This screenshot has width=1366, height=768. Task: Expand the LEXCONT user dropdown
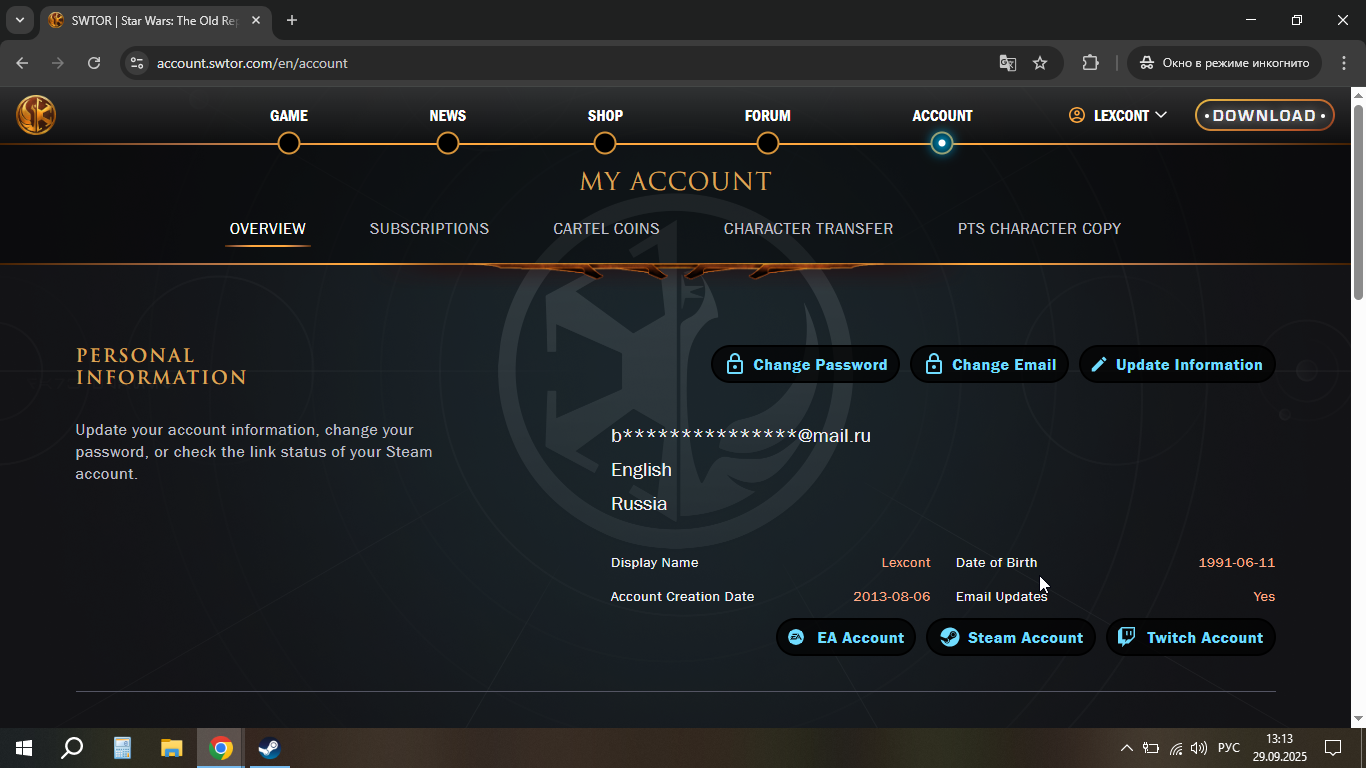coord(1118,116)
